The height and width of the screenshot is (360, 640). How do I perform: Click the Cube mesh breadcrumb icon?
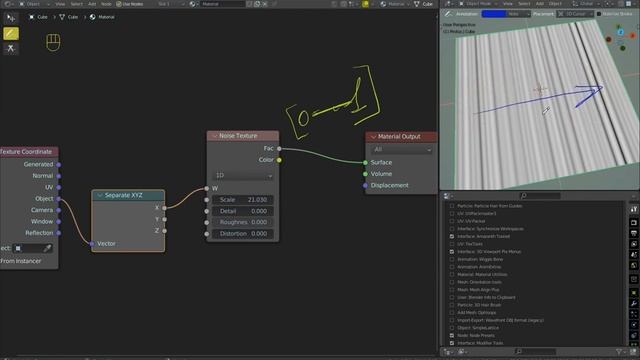pos(62,17)
